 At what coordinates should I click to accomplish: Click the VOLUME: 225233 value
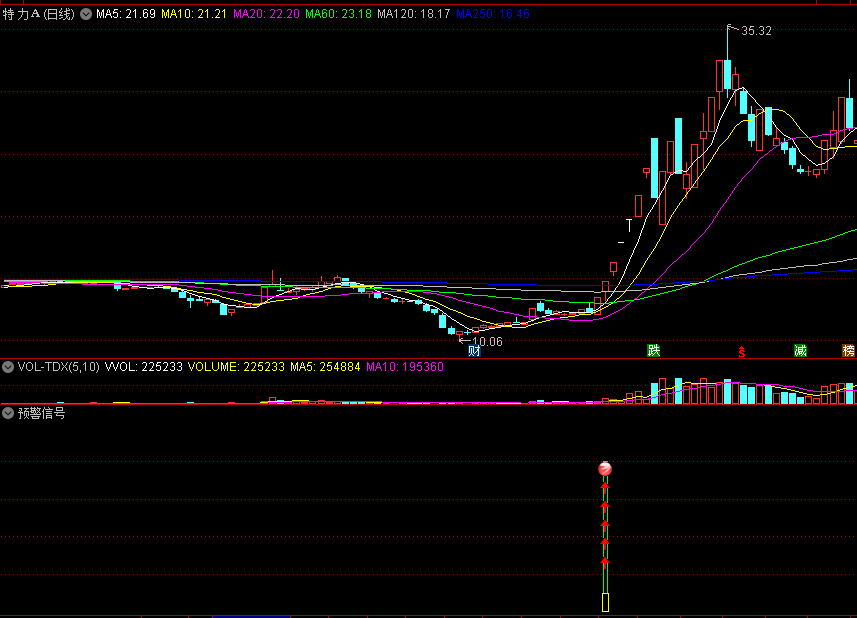(x=236, y=367)
